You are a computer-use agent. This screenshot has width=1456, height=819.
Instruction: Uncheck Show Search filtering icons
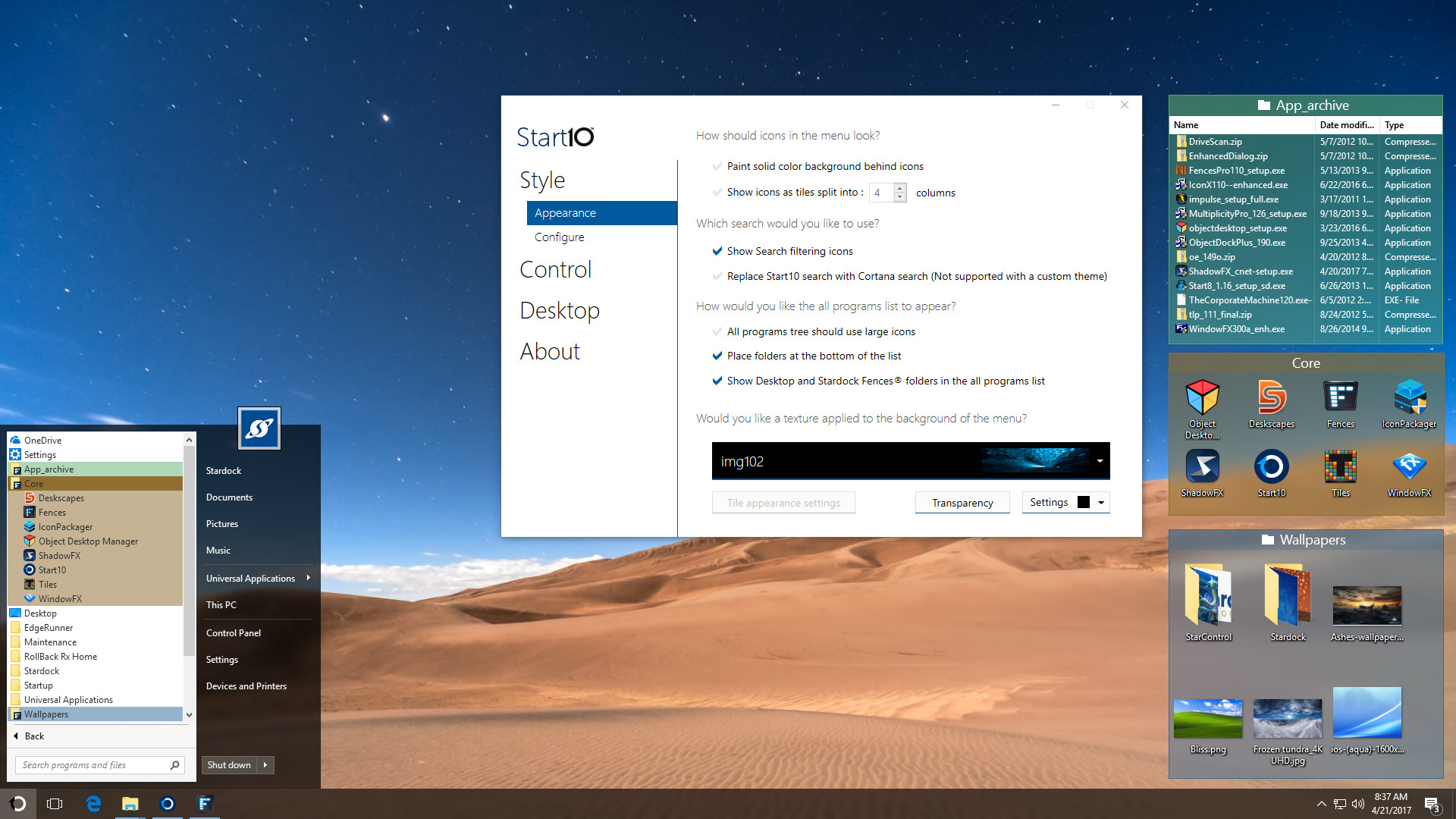pyautogui.click(x=717, y=251)
